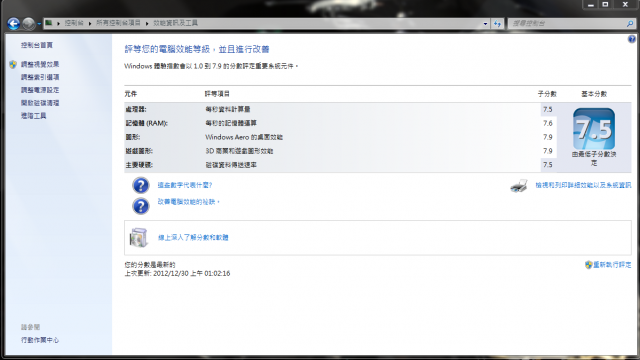Open the 改善電腦效能的祕訣 link
Screen dimensions: 640x360
click(189, 202)
